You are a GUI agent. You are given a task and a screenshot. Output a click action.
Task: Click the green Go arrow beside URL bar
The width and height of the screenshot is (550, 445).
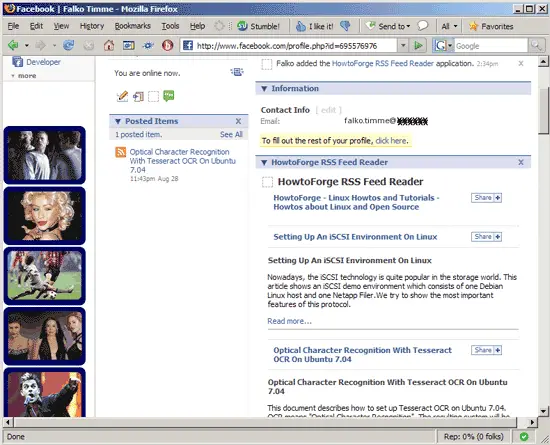pyautogui.click(x=418, y=45)
